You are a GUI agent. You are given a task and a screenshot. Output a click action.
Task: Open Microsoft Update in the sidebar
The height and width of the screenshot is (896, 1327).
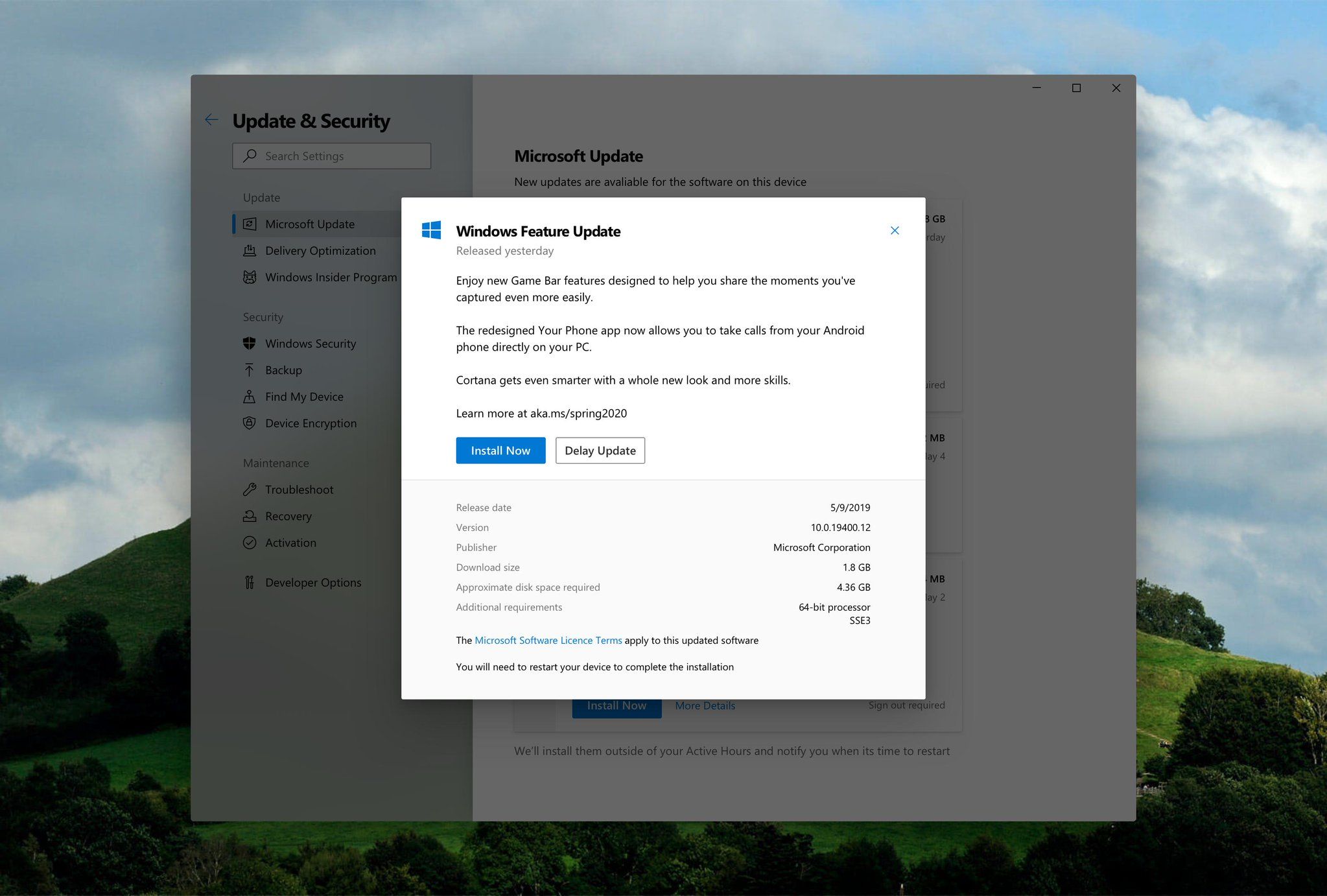tap(317, 224)
